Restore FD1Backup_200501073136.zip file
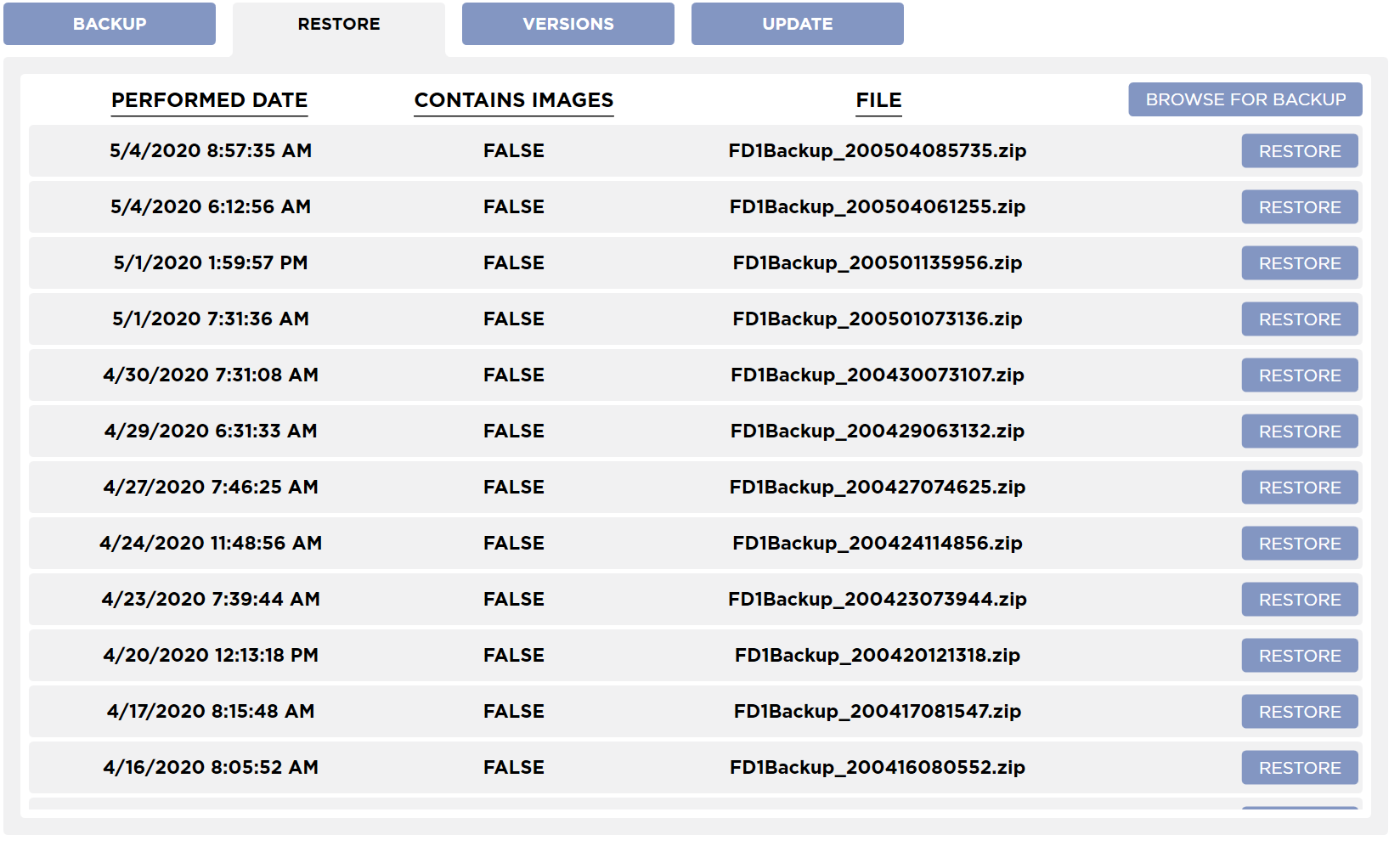1400x846 pixels. pos(1299,319)
